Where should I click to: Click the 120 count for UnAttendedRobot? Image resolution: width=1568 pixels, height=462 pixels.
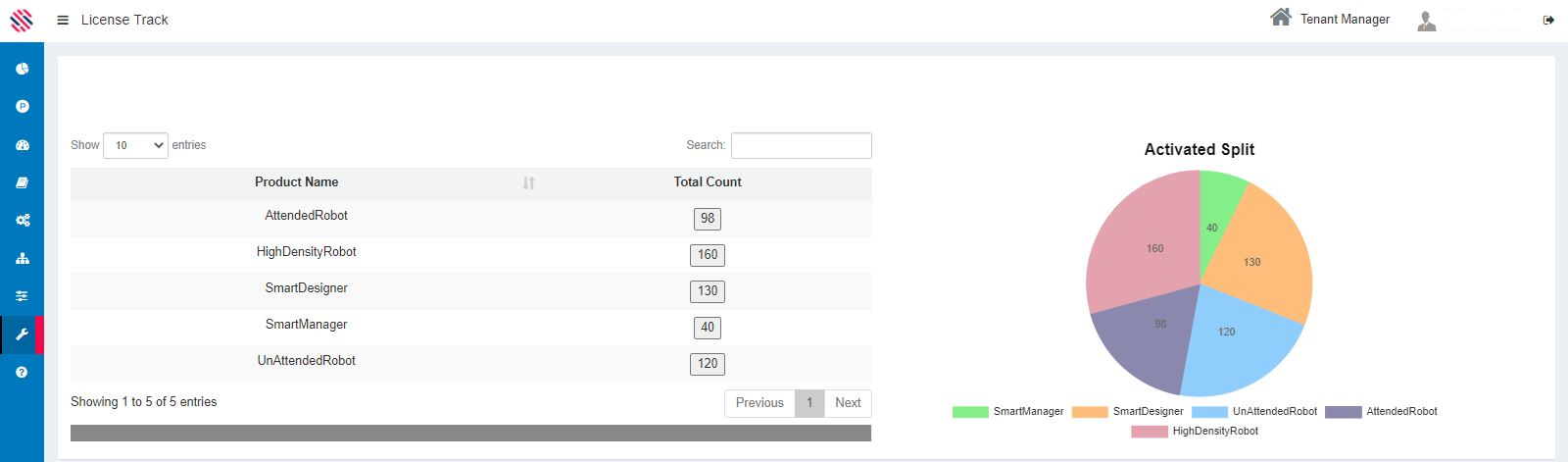click(x=708, y=364)
